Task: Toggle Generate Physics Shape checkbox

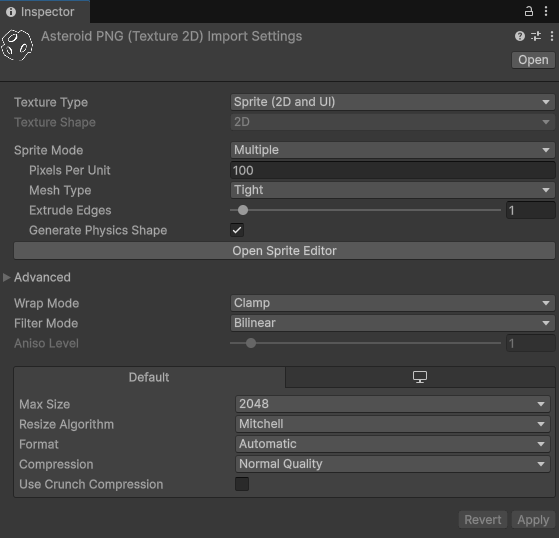Action: click(237, 230)
